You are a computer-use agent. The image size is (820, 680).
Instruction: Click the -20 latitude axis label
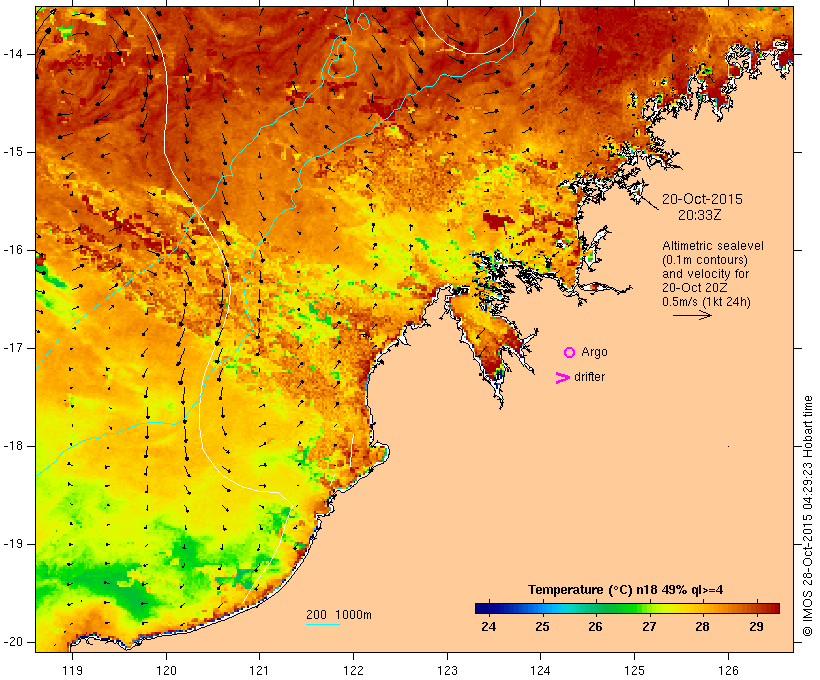tap(13, 642)
